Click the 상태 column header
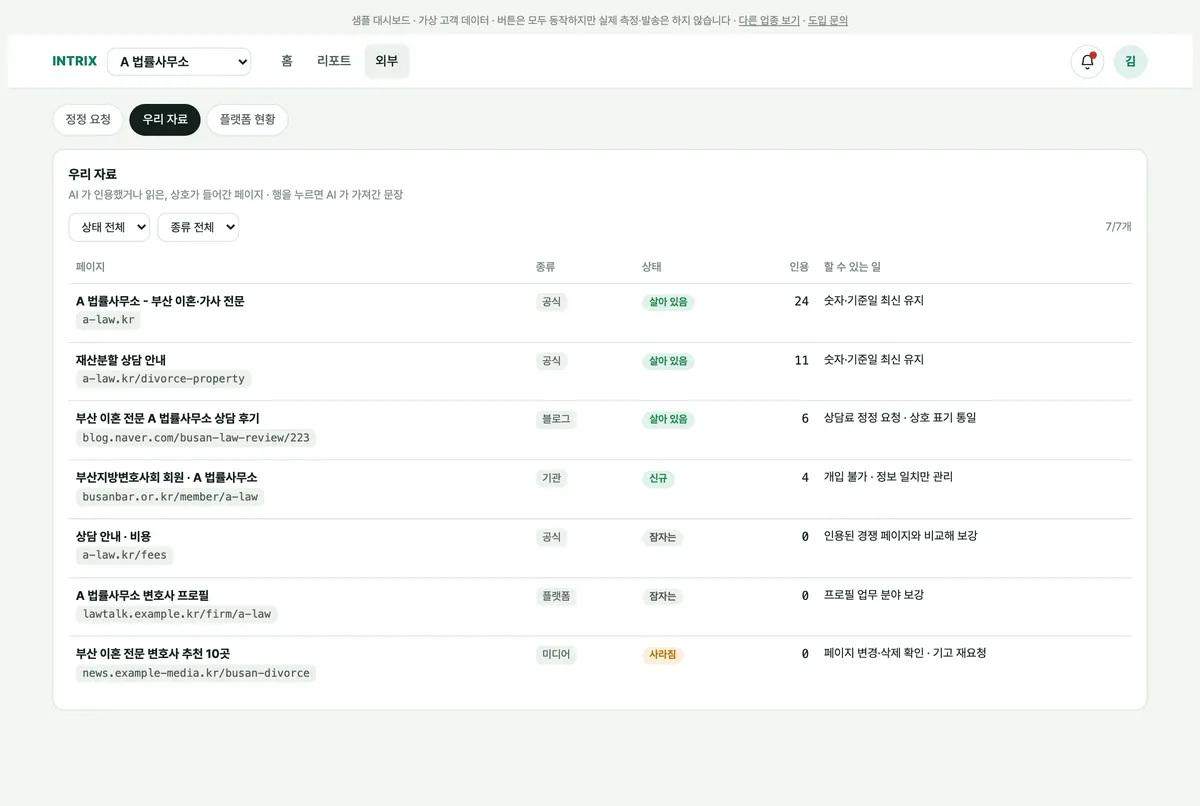This screenshot has width=1200, height=806. (651, 267)
